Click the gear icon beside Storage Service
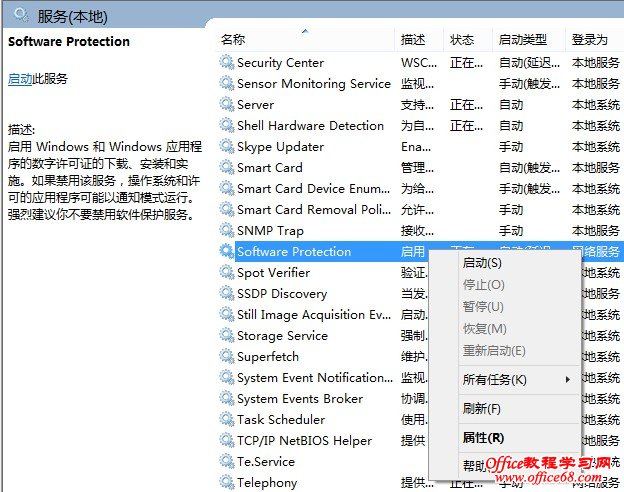 [226, 336]
